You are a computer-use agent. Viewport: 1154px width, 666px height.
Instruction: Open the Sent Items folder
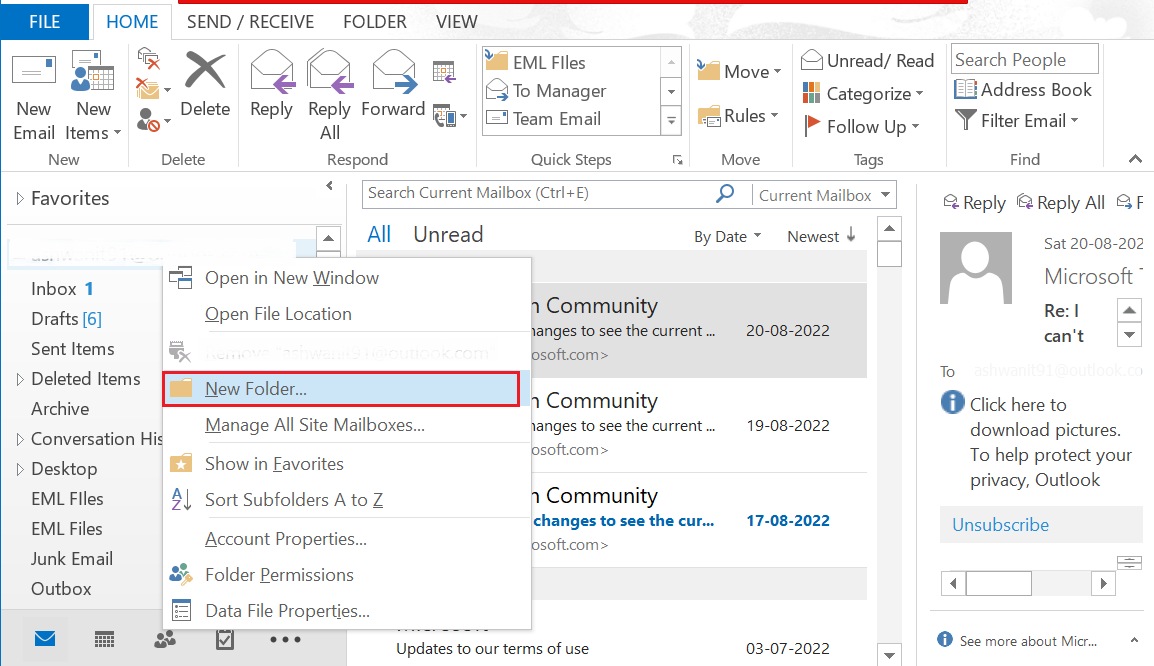point(72,349)
